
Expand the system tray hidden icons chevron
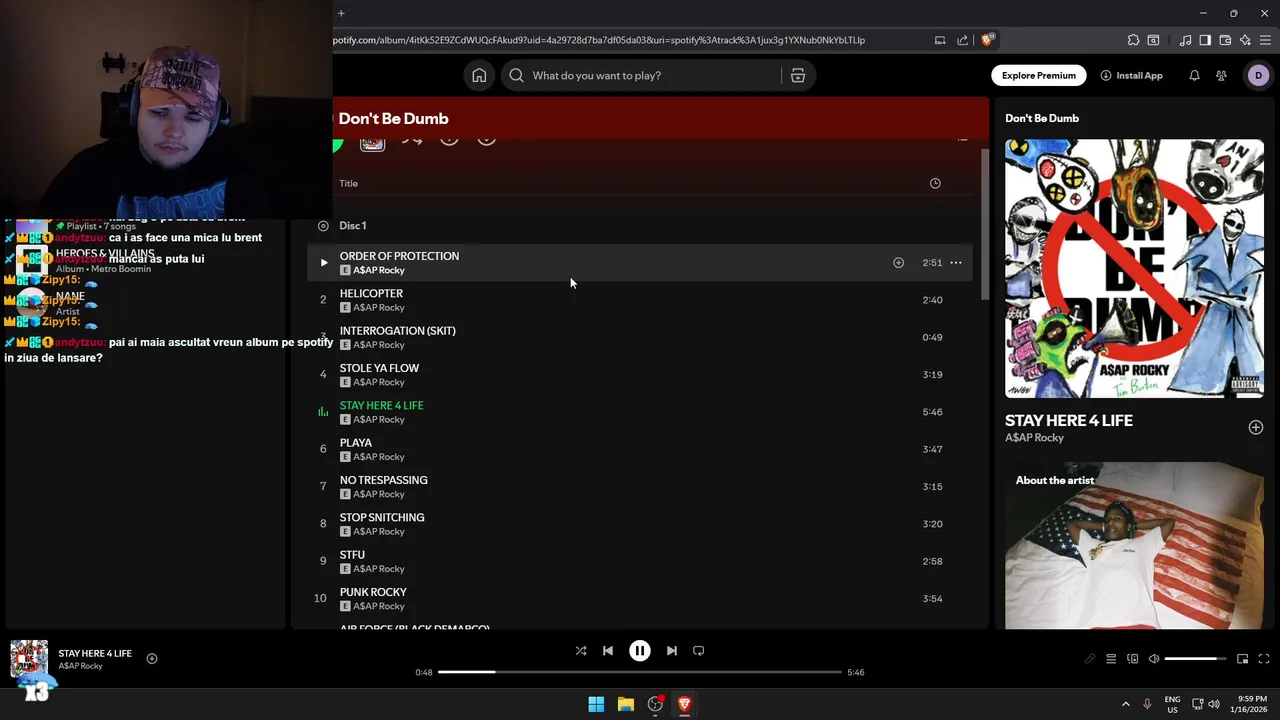1125,704
